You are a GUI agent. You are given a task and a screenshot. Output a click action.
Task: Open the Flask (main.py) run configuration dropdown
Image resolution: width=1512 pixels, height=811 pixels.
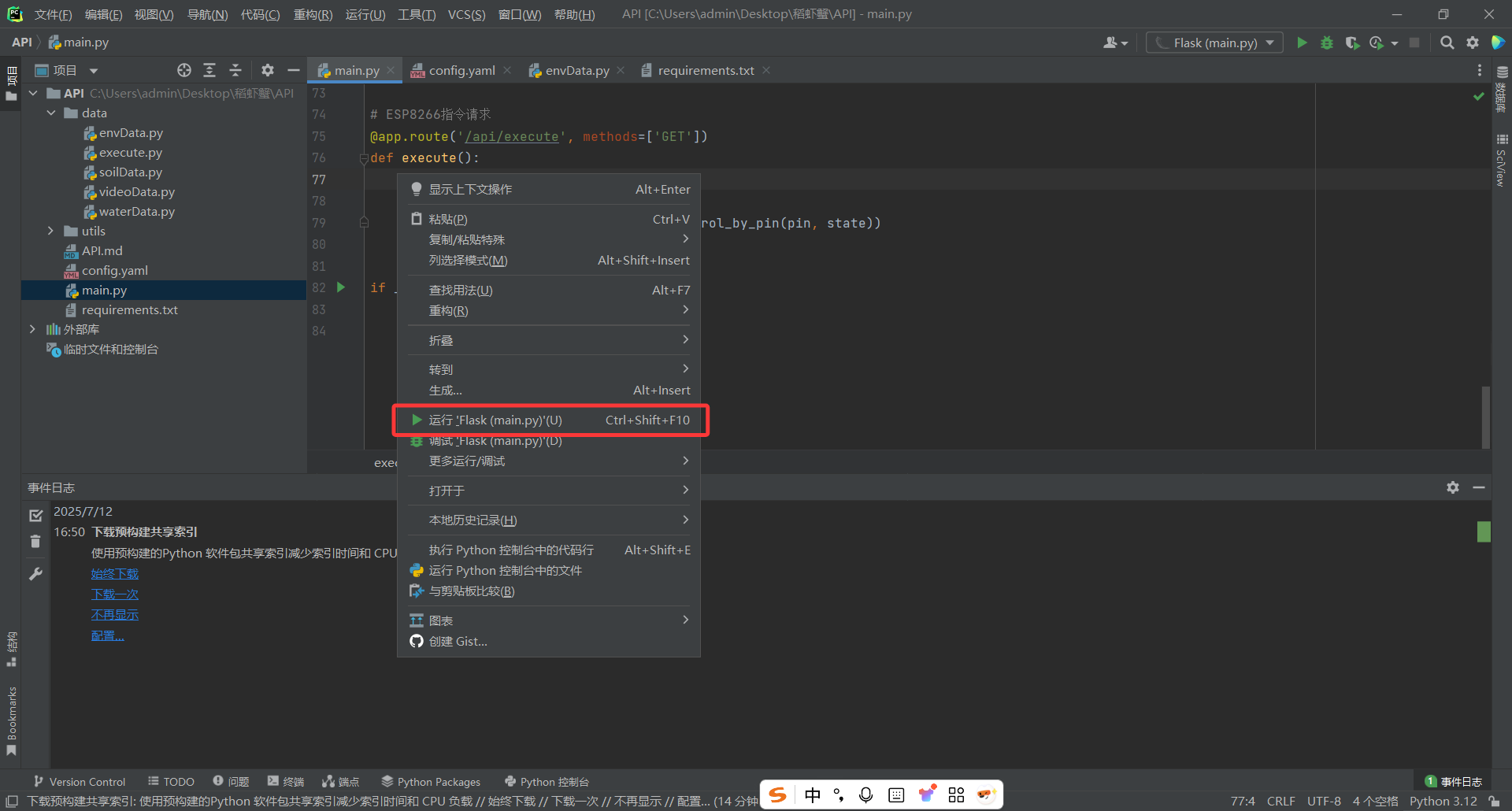1214,43
